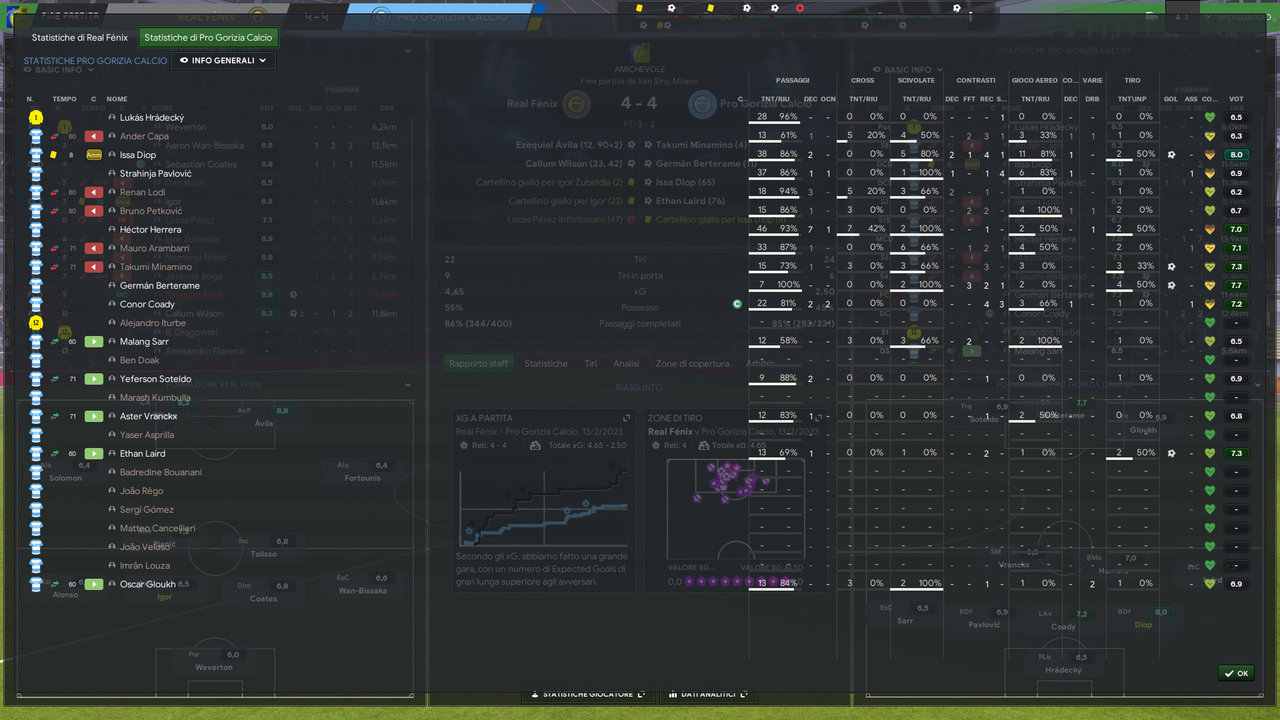Screen dimensions: 1280x720
Task: Select the Statistiche di Pro Gorizia Calcio tab
Action: tap(208, 38)
